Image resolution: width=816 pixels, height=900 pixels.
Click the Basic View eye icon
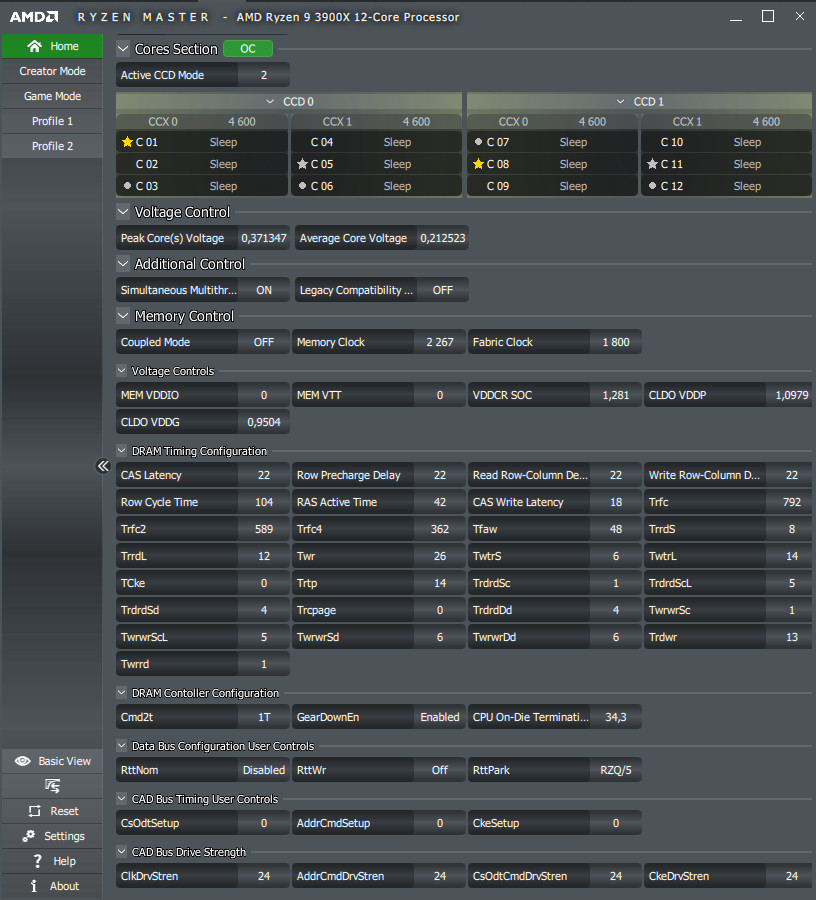click(x=22, y=761)
